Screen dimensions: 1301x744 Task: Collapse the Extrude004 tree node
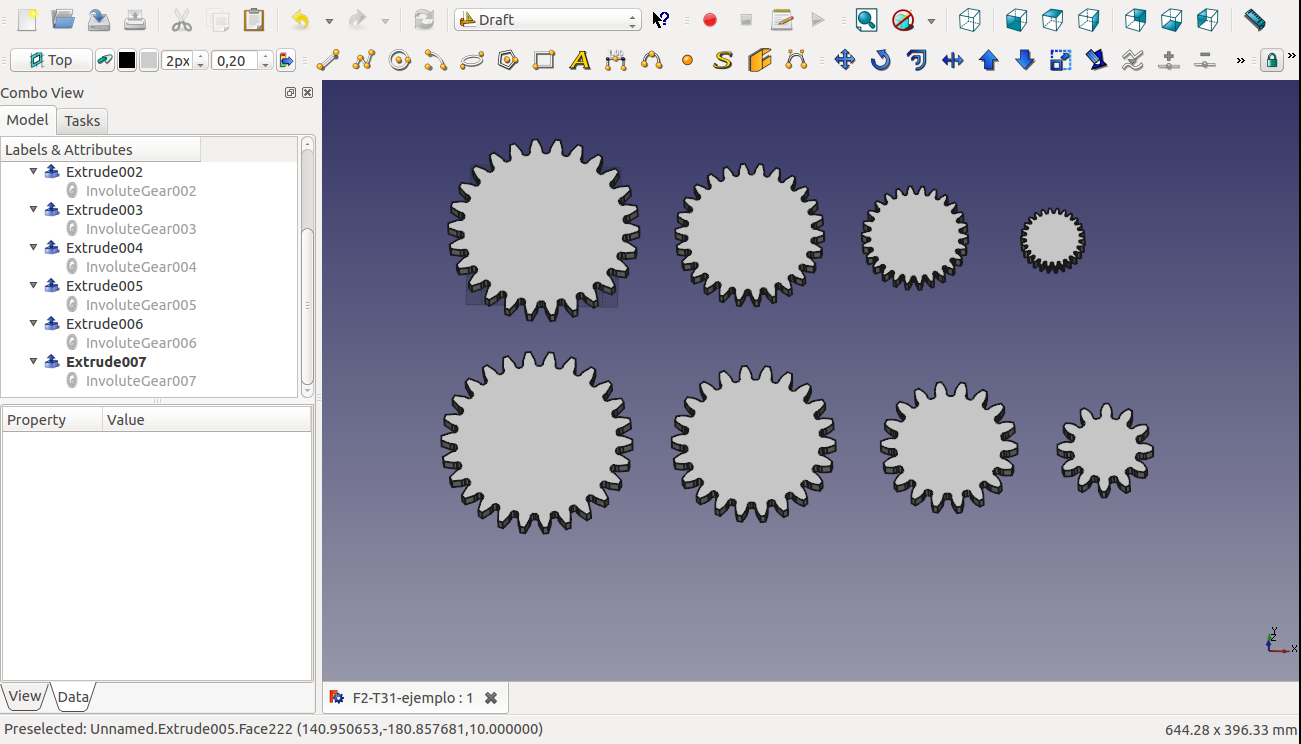pyautogui.click(x=33, y=248)
